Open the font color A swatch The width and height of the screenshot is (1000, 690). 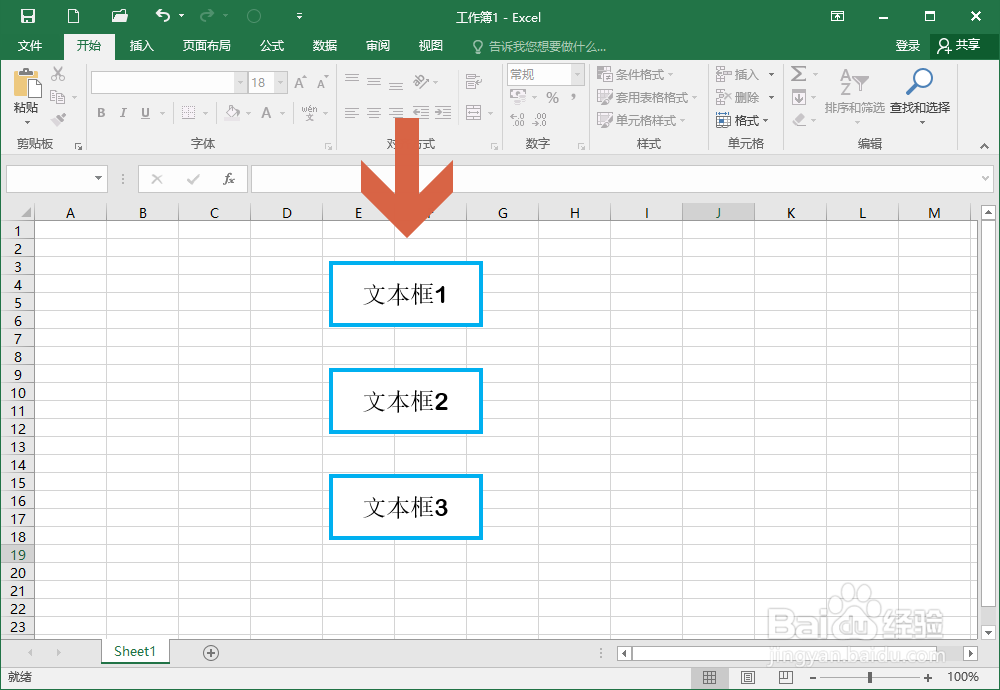point(267,113)
